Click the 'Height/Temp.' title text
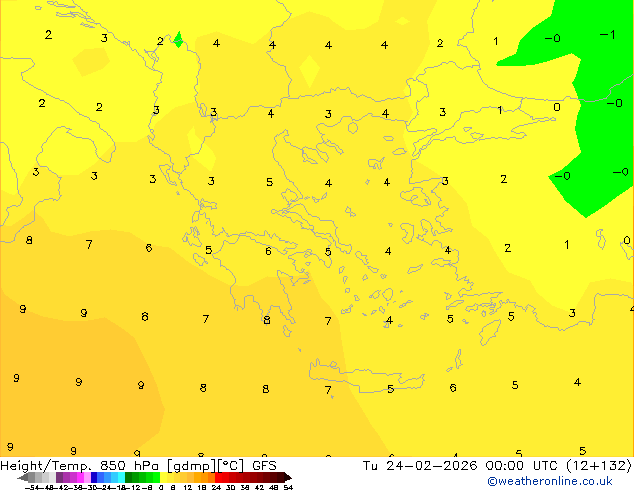The width and height of the screenshot is (634, 490). [46, 466]
